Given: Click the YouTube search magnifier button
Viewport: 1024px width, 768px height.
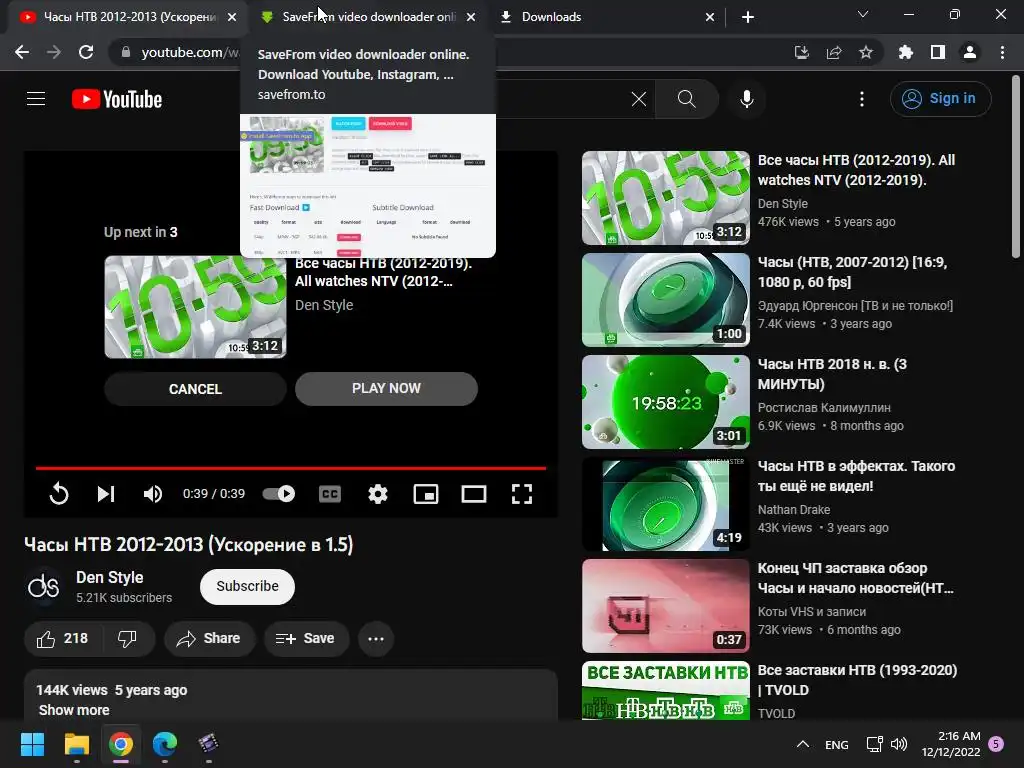Looking at the screenshot, I should point(686,99).
